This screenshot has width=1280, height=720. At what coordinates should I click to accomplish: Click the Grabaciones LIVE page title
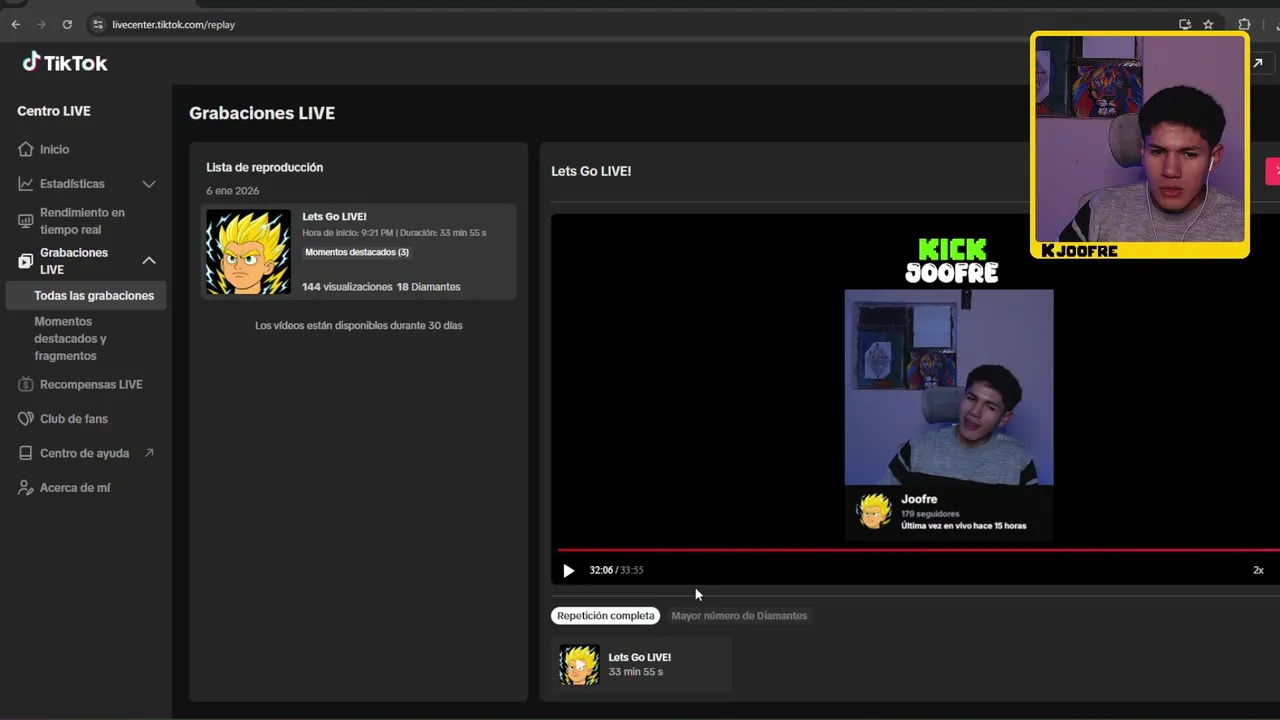coord(262,113)
